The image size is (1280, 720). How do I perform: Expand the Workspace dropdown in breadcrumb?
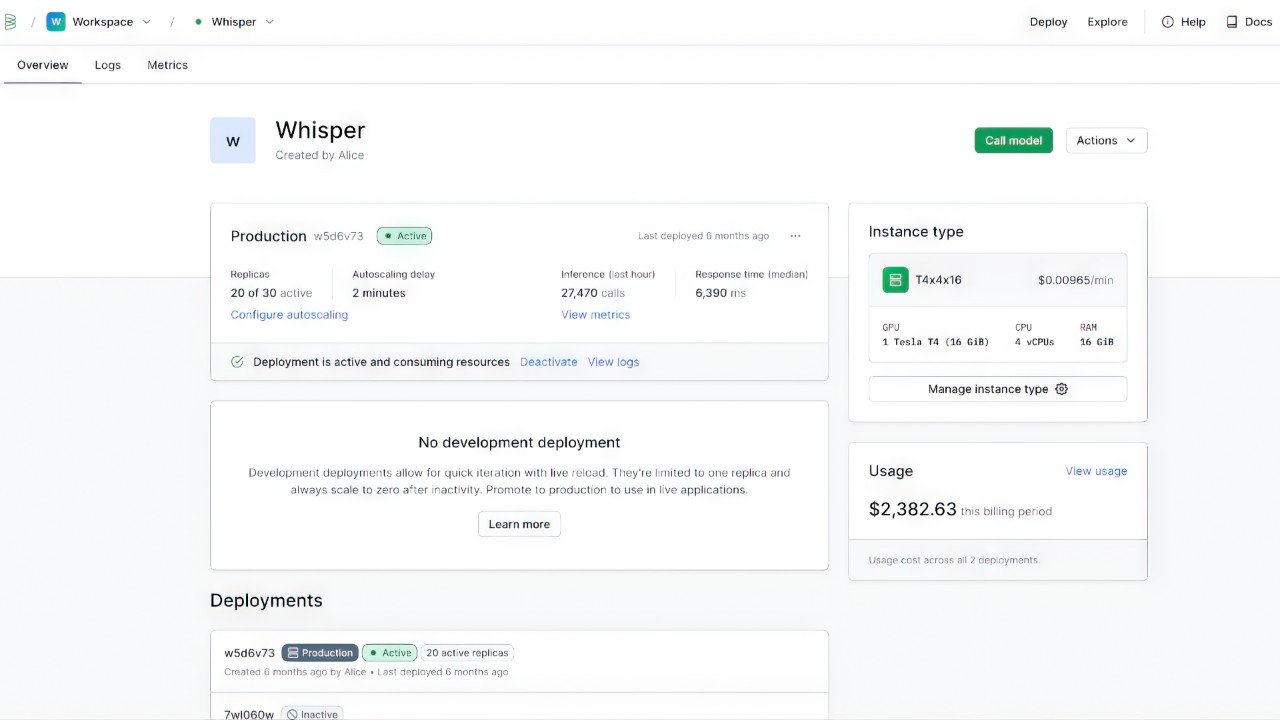click(146, 21)
